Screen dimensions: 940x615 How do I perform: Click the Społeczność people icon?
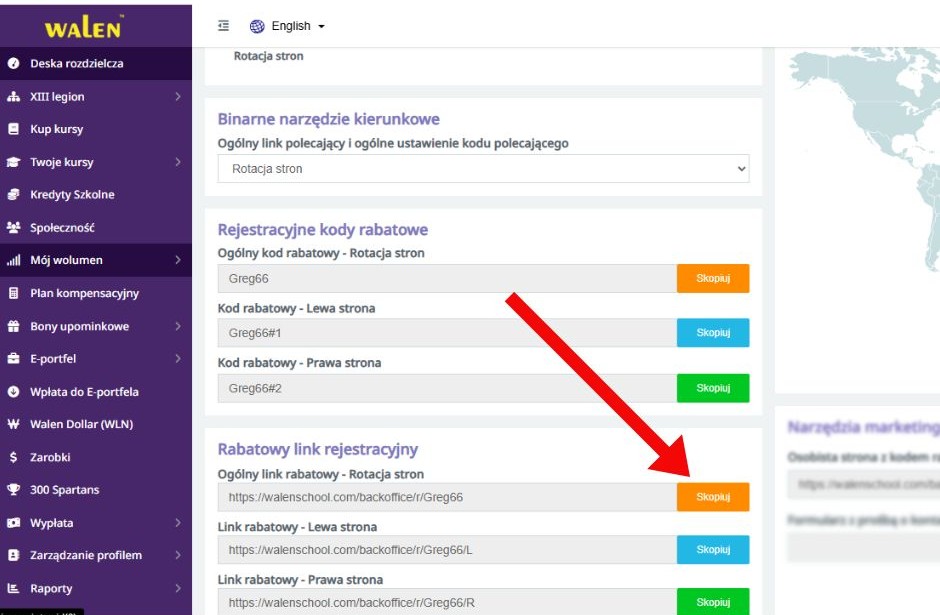pyautogui.click(x=13, y=228)
